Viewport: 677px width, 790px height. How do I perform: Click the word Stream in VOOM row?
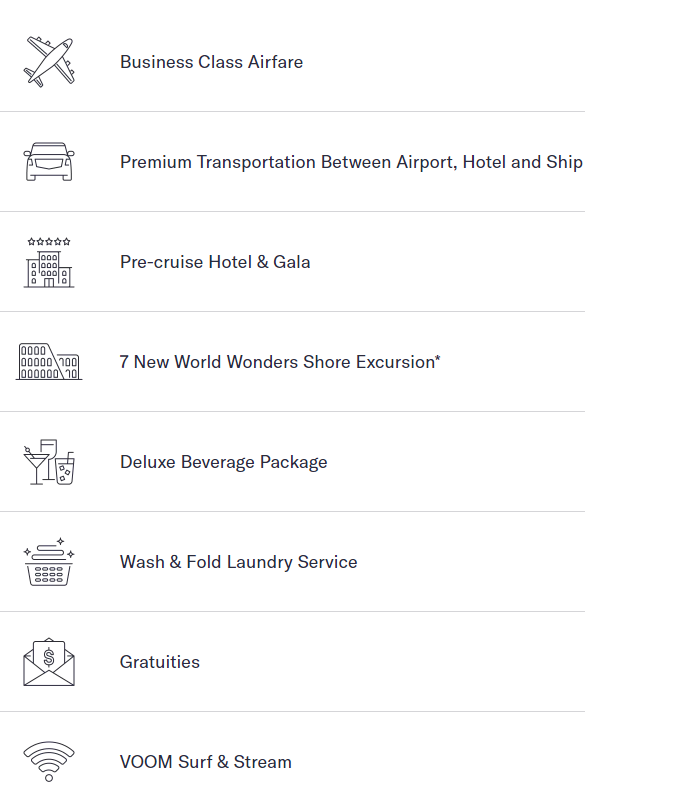(262, 762)
